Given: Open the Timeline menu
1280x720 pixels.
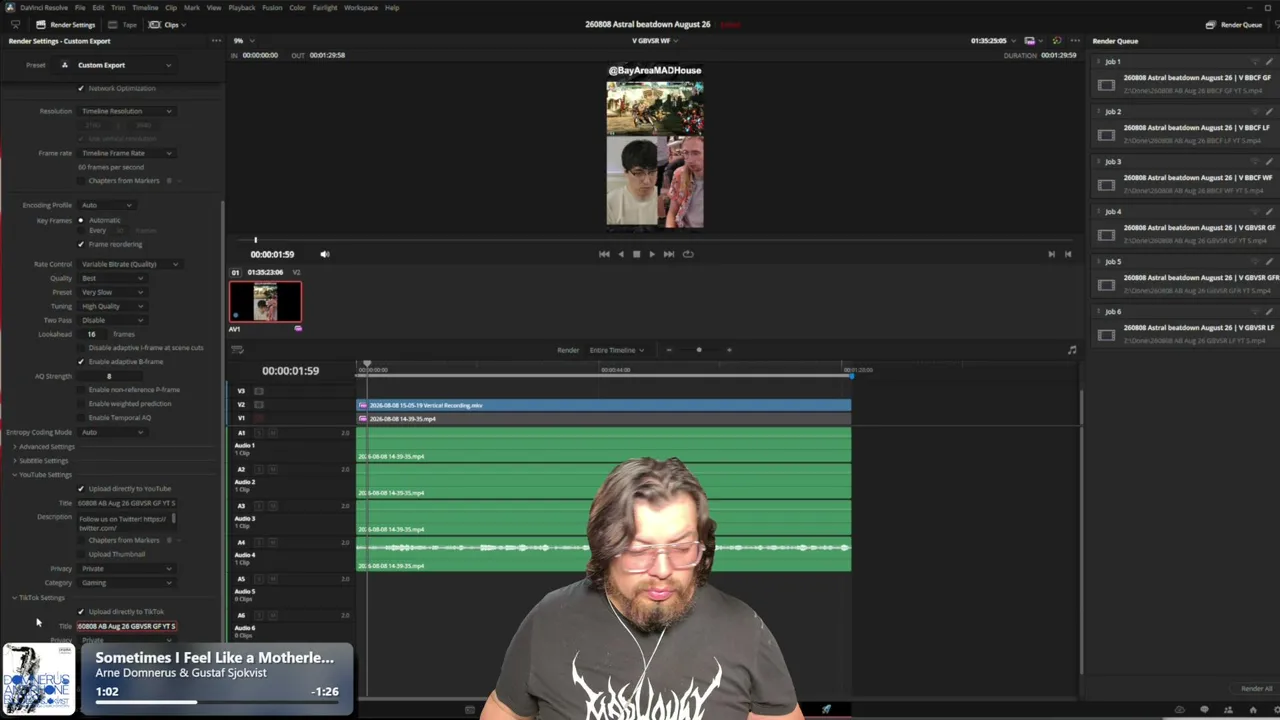Looking at the screenshot, I should click(x=145, y=8).
